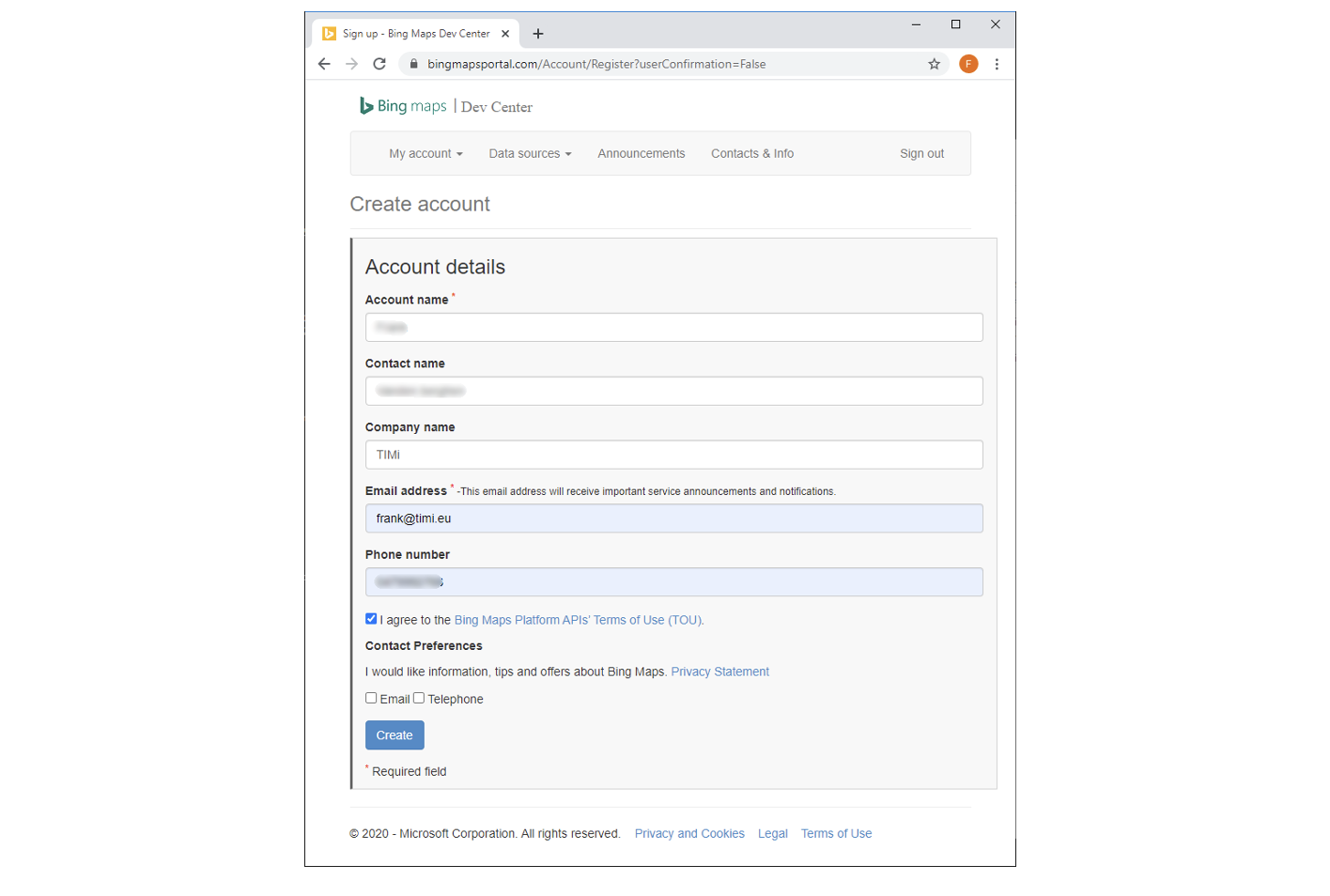The width and height of the screenshot is (1330, 896).
Task: Open Contacts & Info menu item
Action: [x=752, y=153]
